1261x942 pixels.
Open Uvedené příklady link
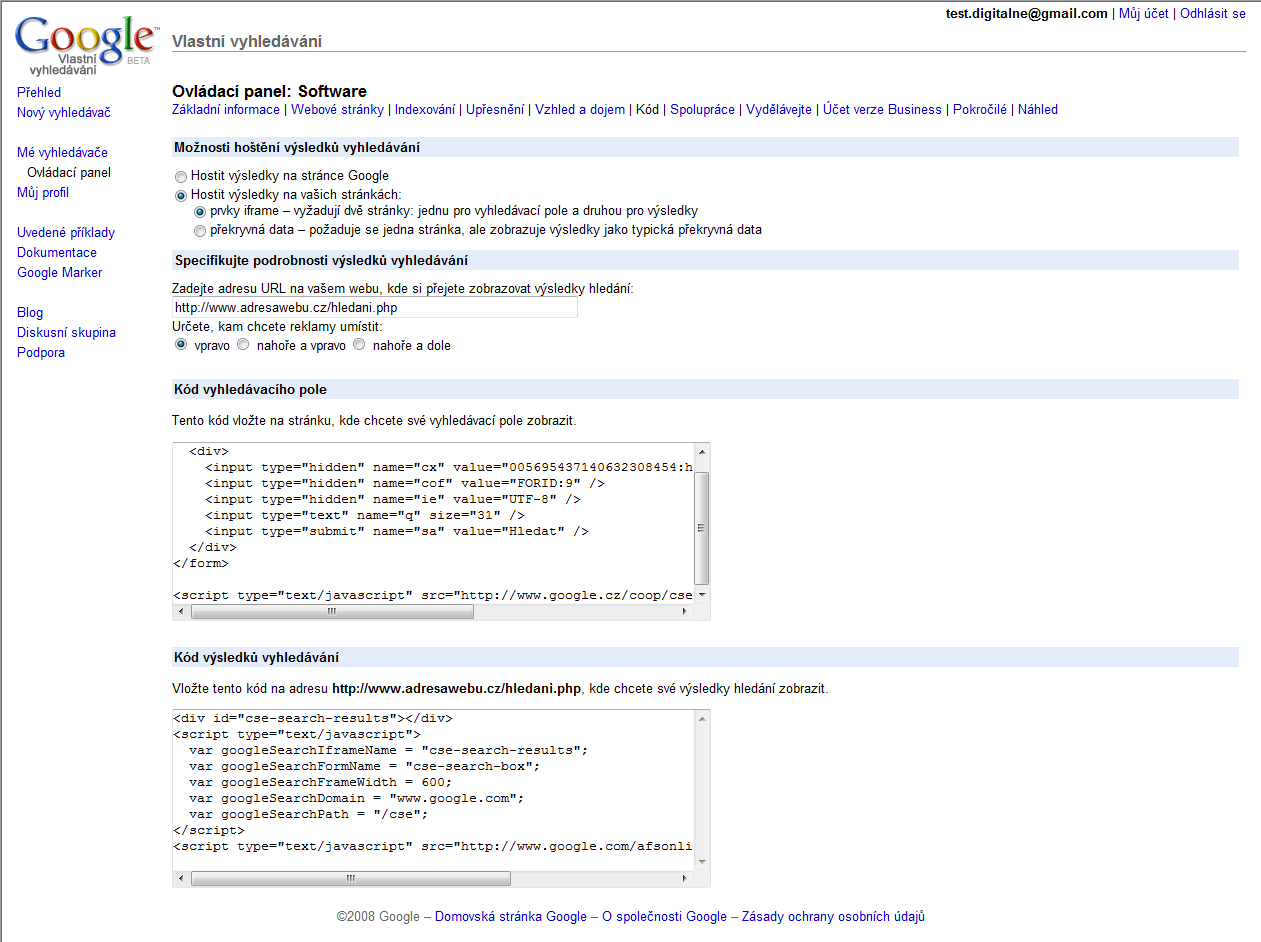point(66,232)
